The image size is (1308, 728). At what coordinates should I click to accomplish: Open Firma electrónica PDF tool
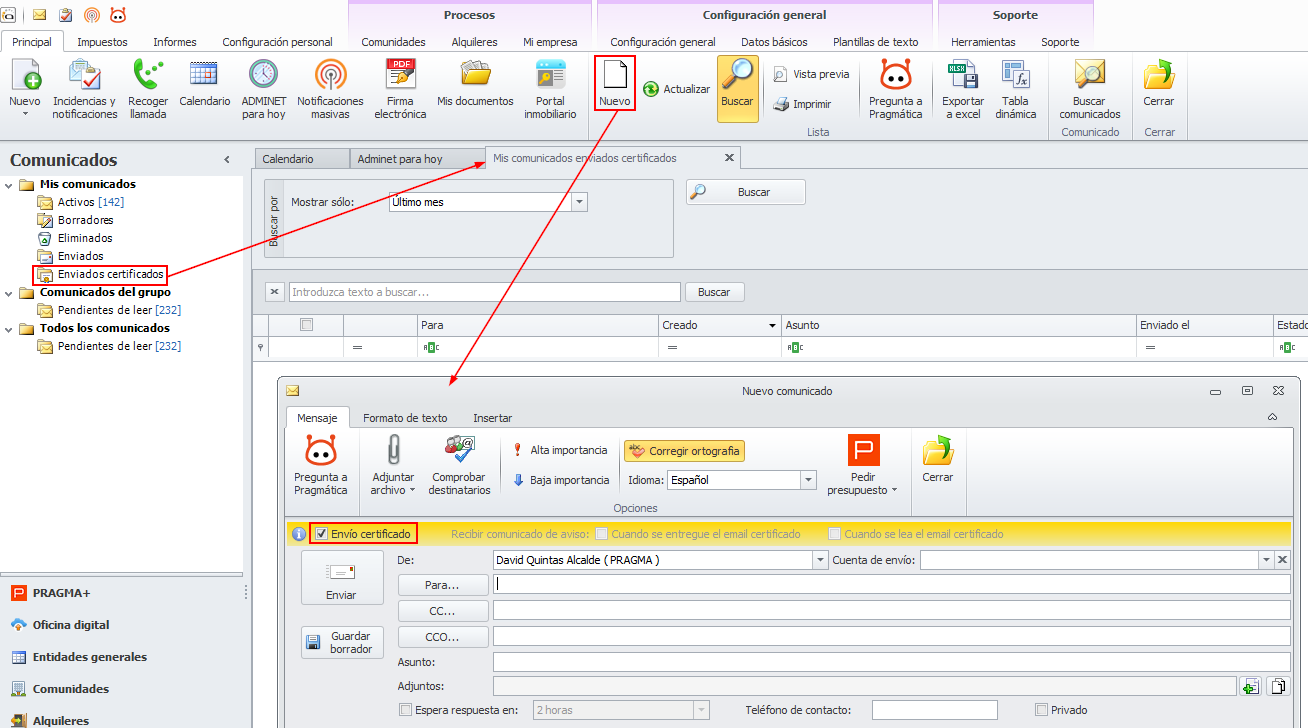400,89
